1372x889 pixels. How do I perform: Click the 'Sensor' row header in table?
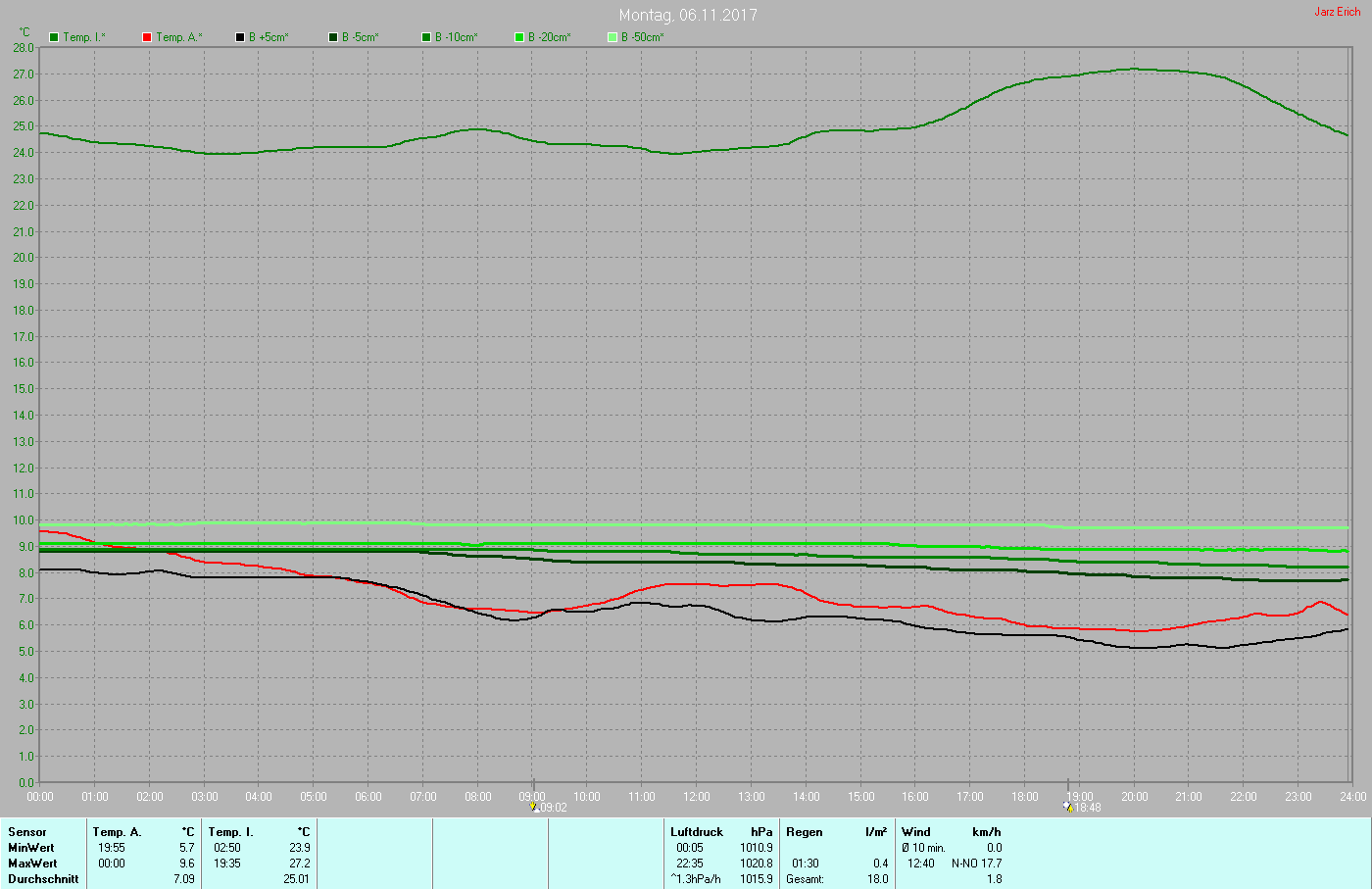coord(27,832)
